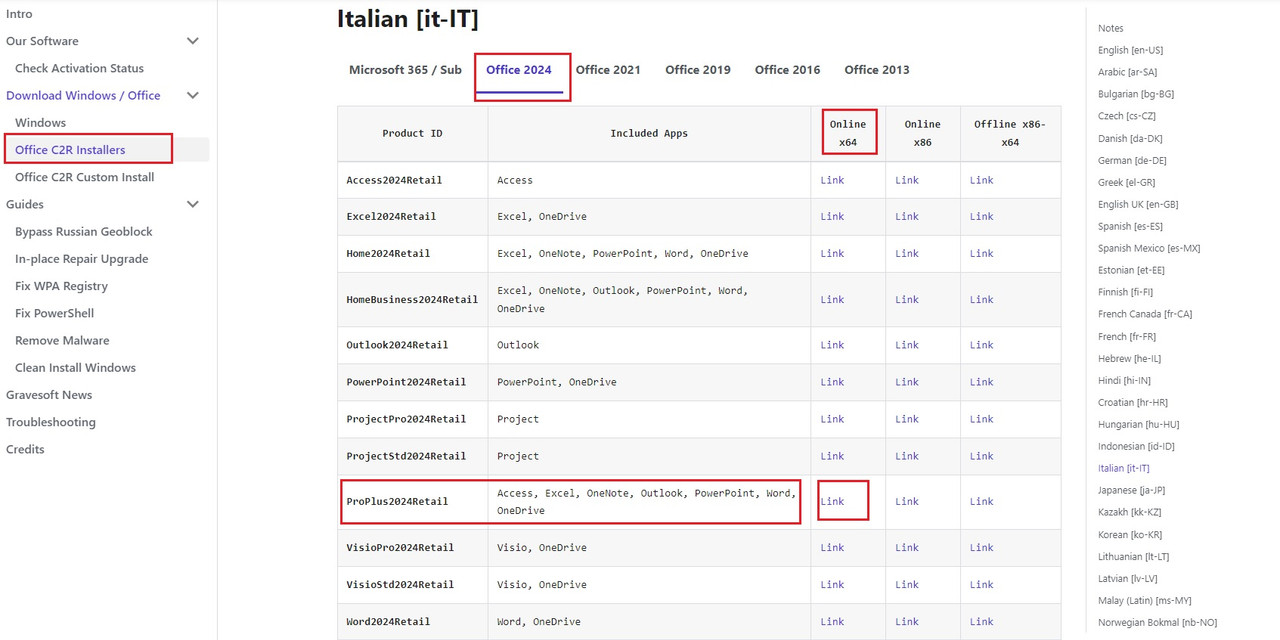Jump to Japanese [ja-JP] section
Viewport: 1280px width, 640px height.
[1132, 490]
